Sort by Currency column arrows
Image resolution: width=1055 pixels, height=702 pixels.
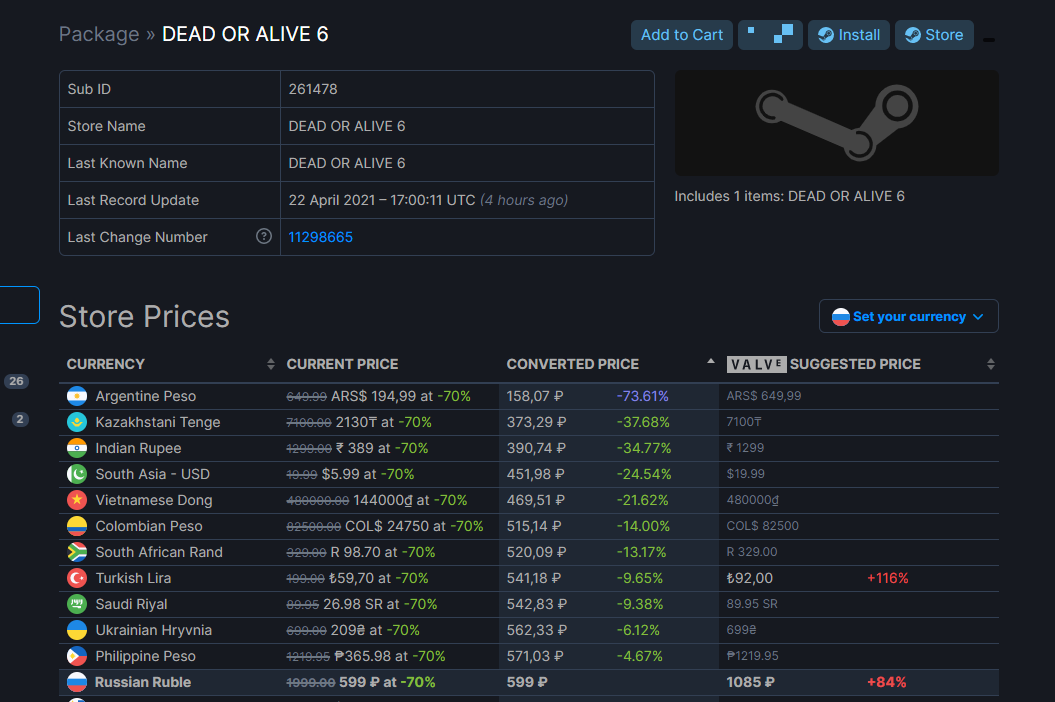pos(270,364)
